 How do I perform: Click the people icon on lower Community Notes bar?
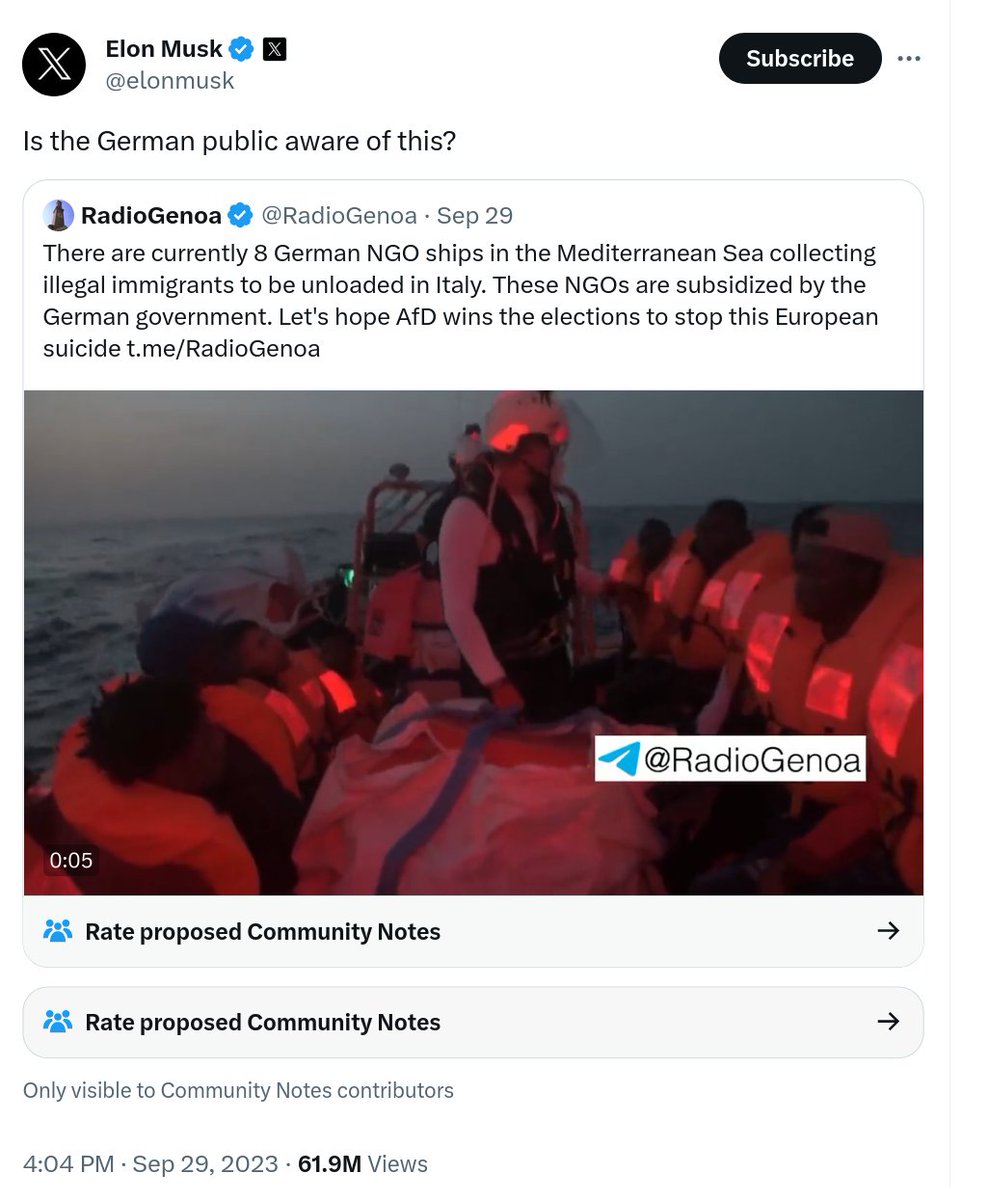pos(58,1022)
